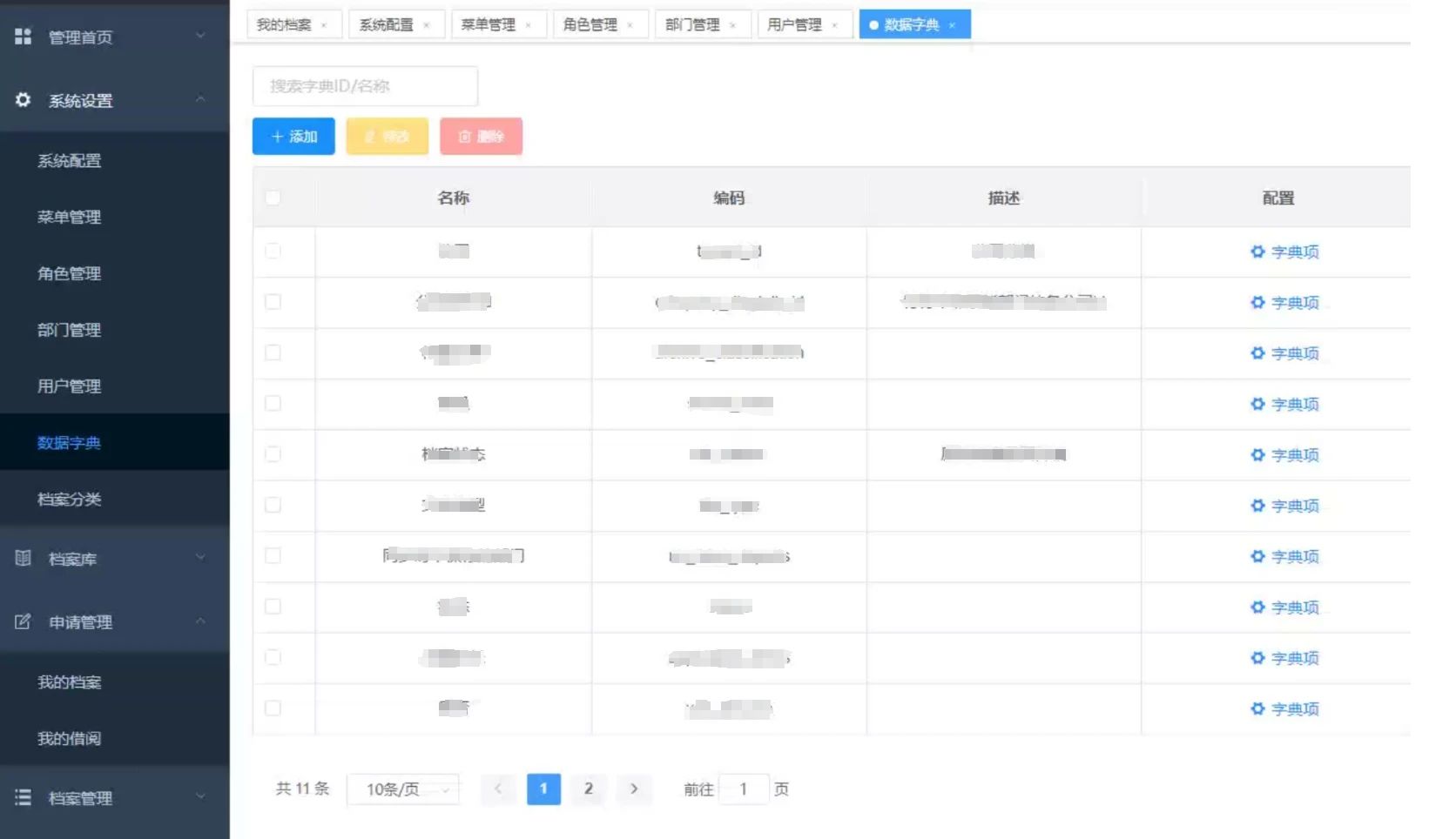This screenshot has height=839, width=1456.
Task: Close the 数据字典 tab via x icon
Action: (952, 25)
